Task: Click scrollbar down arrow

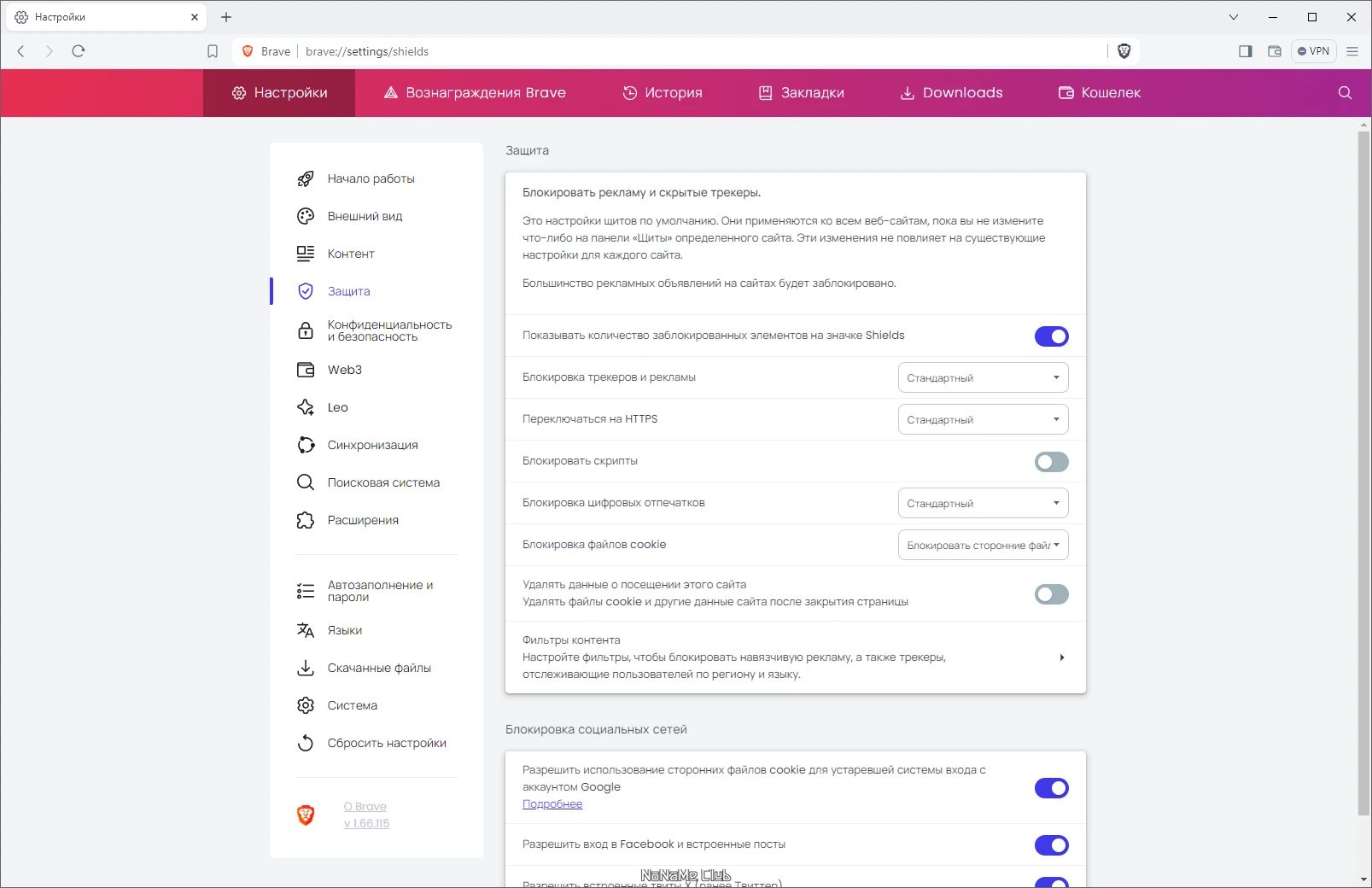Action: (x=1363, y=879)
